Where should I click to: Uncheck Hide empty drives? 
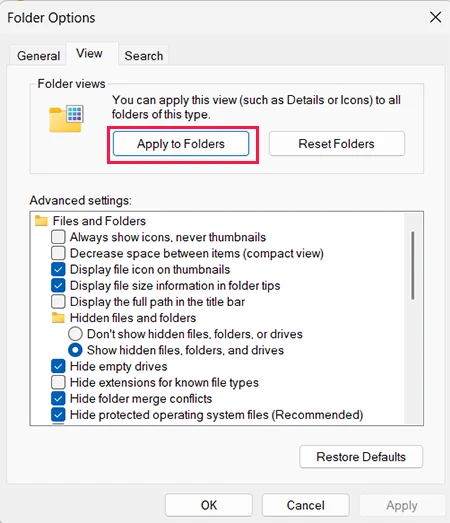tap(58, 366)
